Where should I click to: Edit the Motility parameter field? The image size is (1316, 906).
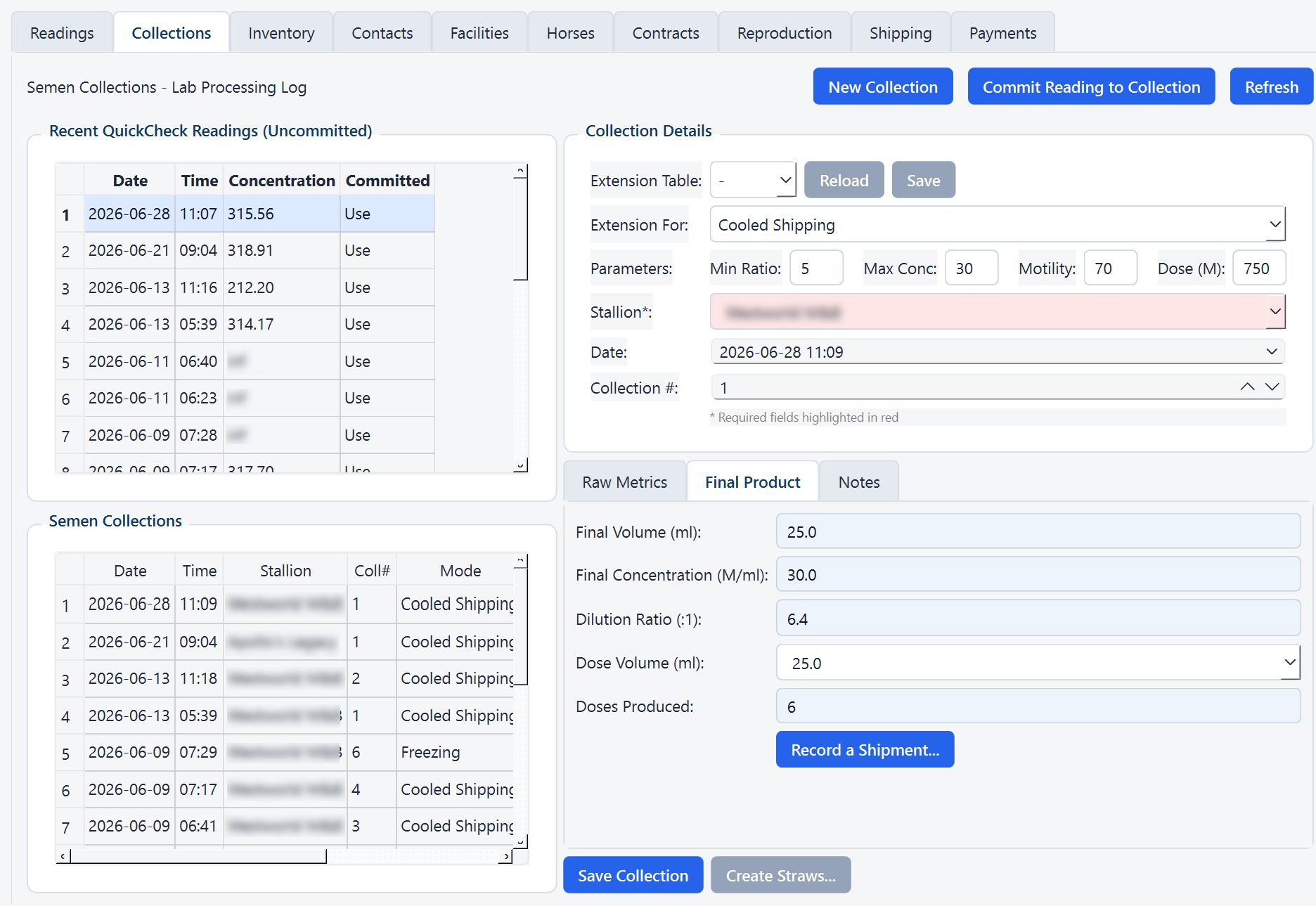(1111, 268)
